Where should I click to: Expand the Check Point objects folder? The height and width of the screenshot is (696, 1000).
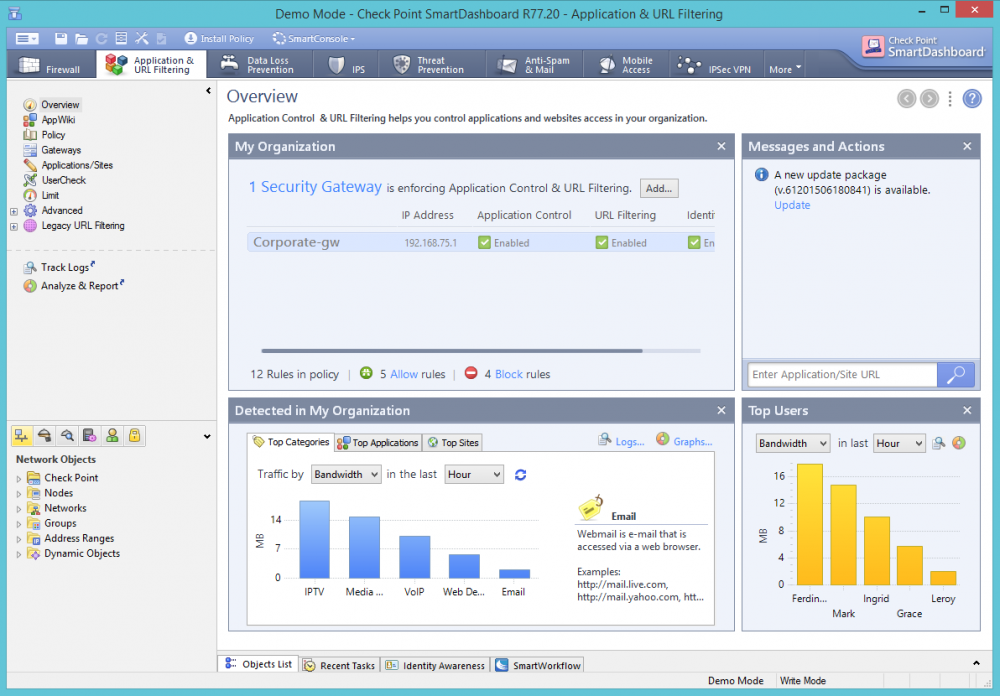point(18,478)
